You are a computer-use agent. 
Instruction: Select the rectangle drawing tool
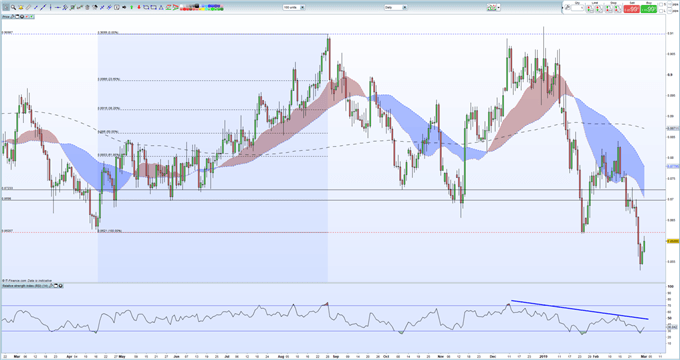coord(154,7)
